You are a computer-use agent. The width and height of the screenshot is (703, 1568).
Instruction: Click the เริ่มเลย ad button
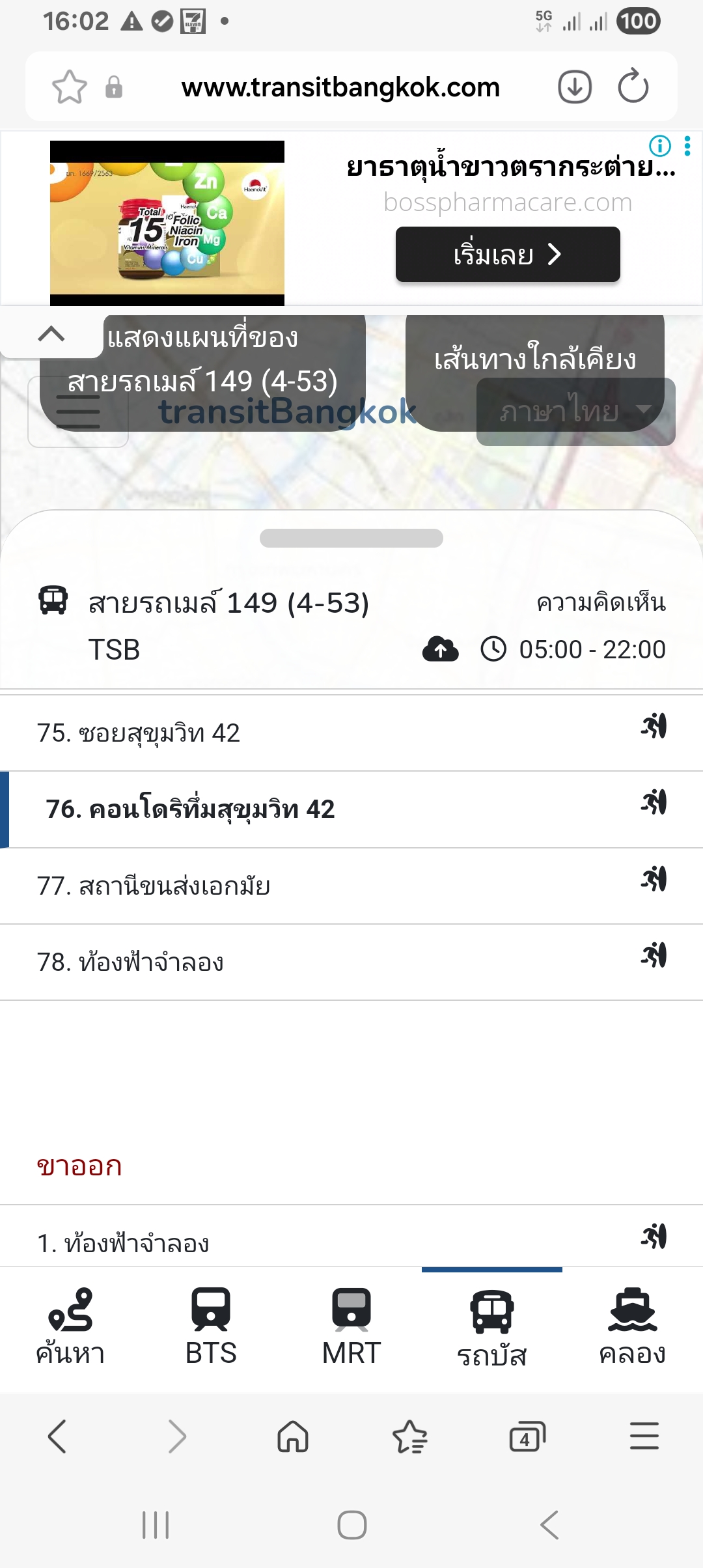[x=508, y=254]
